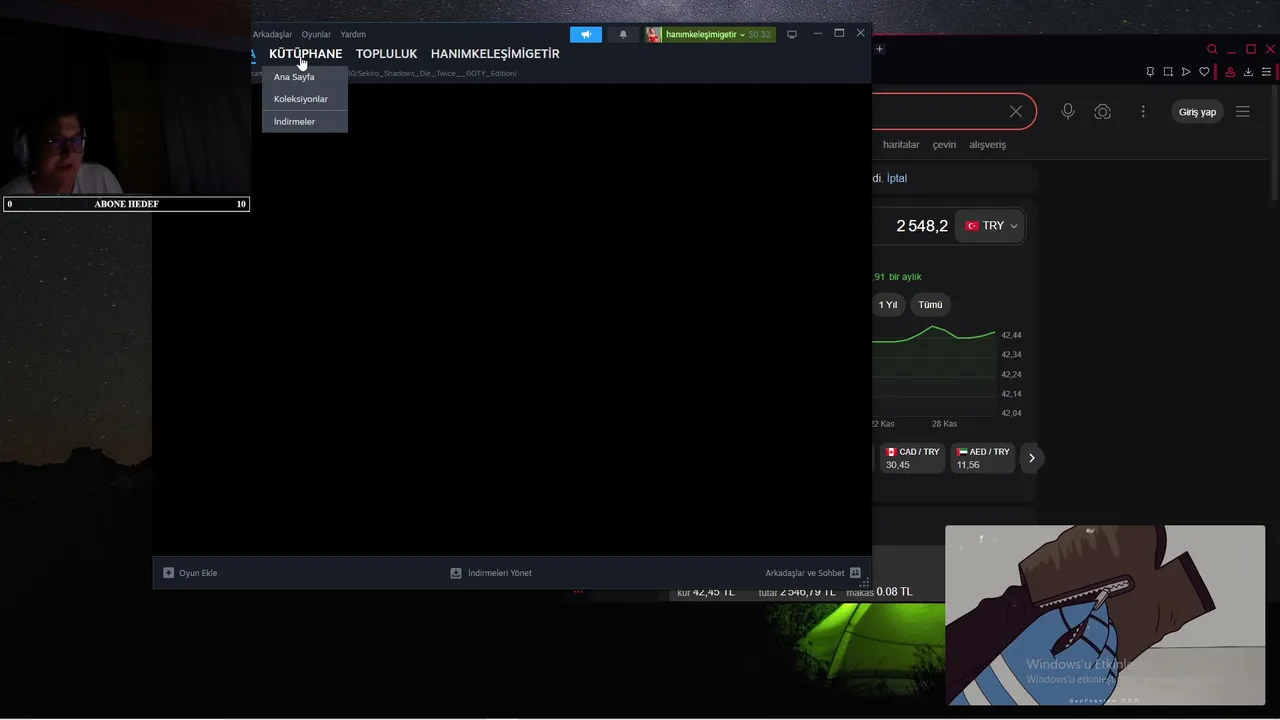Switch to the haritalar search tab
This screenshot has height=720, width=1280.
pyautogui.click(x=901, y=145)
